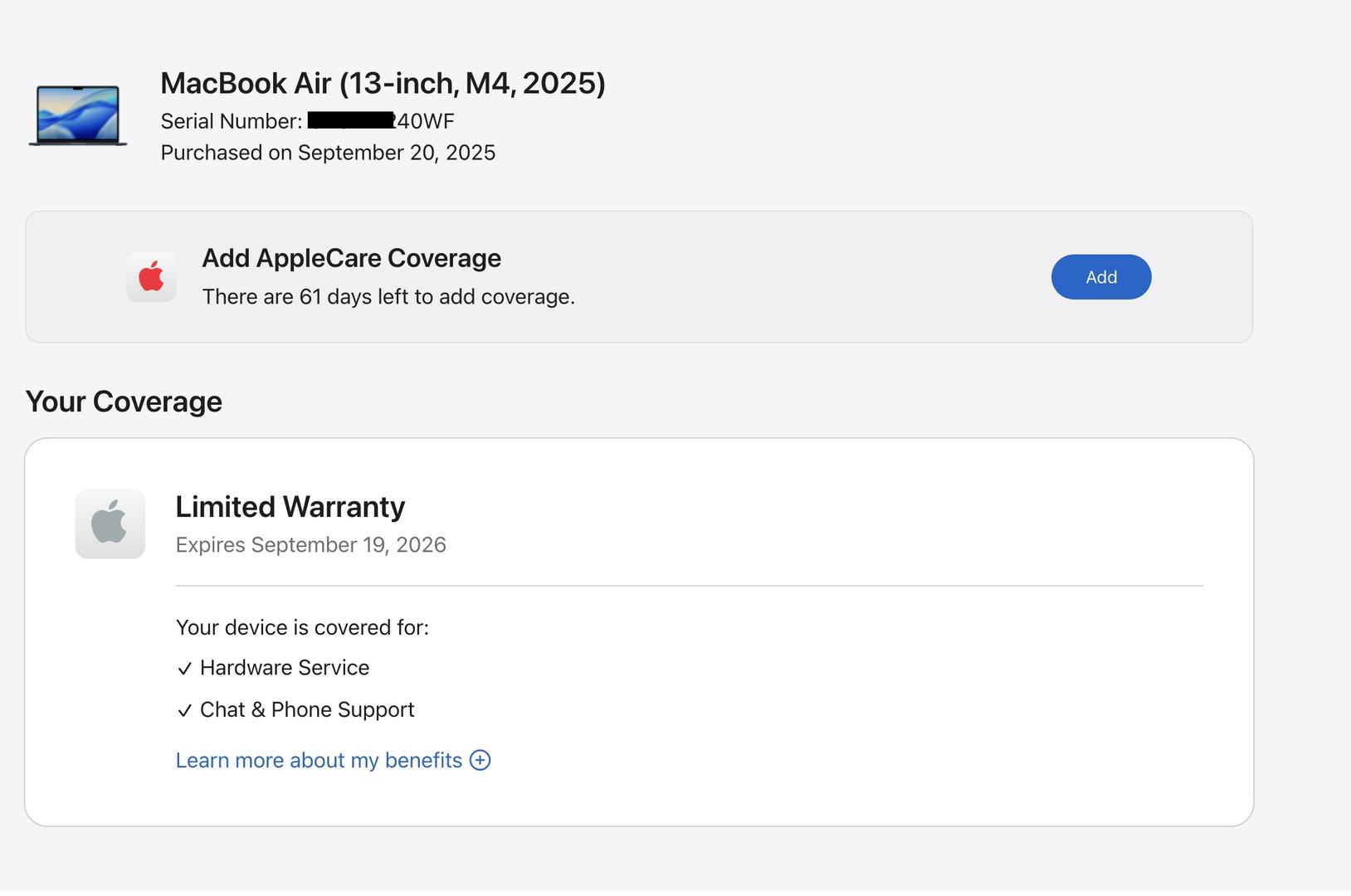Click the Limited Warranty title
1351x896 pixels.
tap(290, 507)
